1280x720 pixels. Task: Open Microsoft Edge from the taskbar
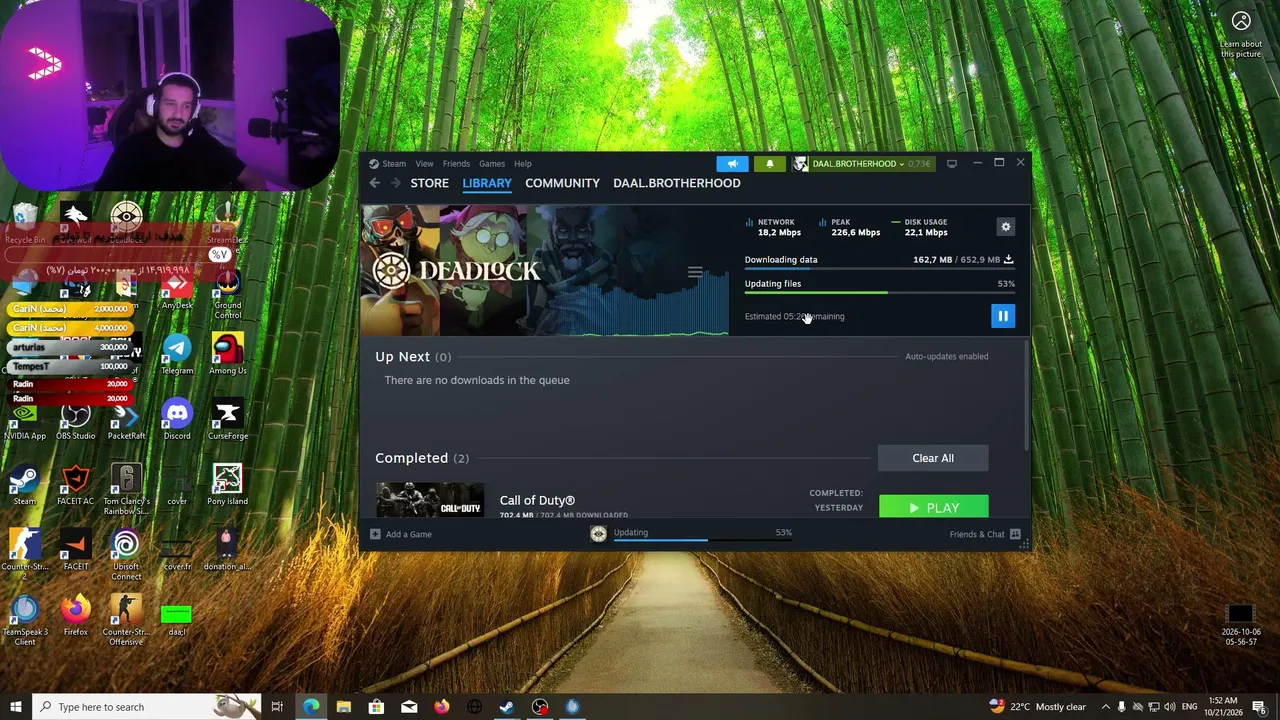pos(311,707)
